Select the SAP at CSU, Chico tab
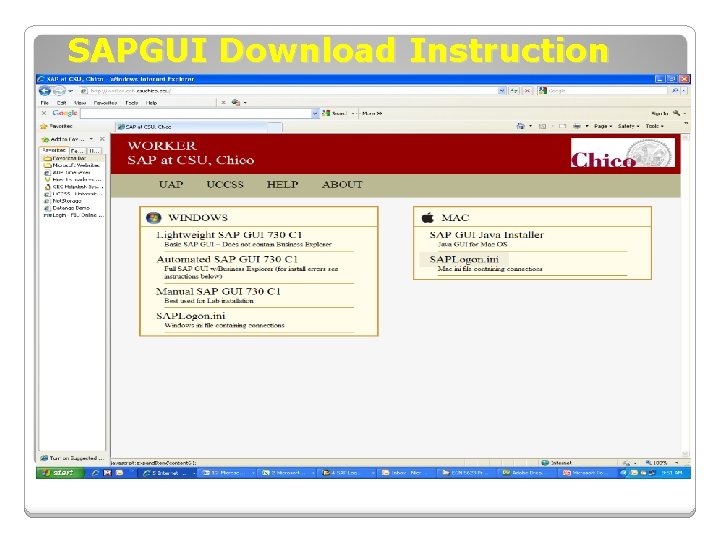The image size is (720, 540). [x=191, y=127]
